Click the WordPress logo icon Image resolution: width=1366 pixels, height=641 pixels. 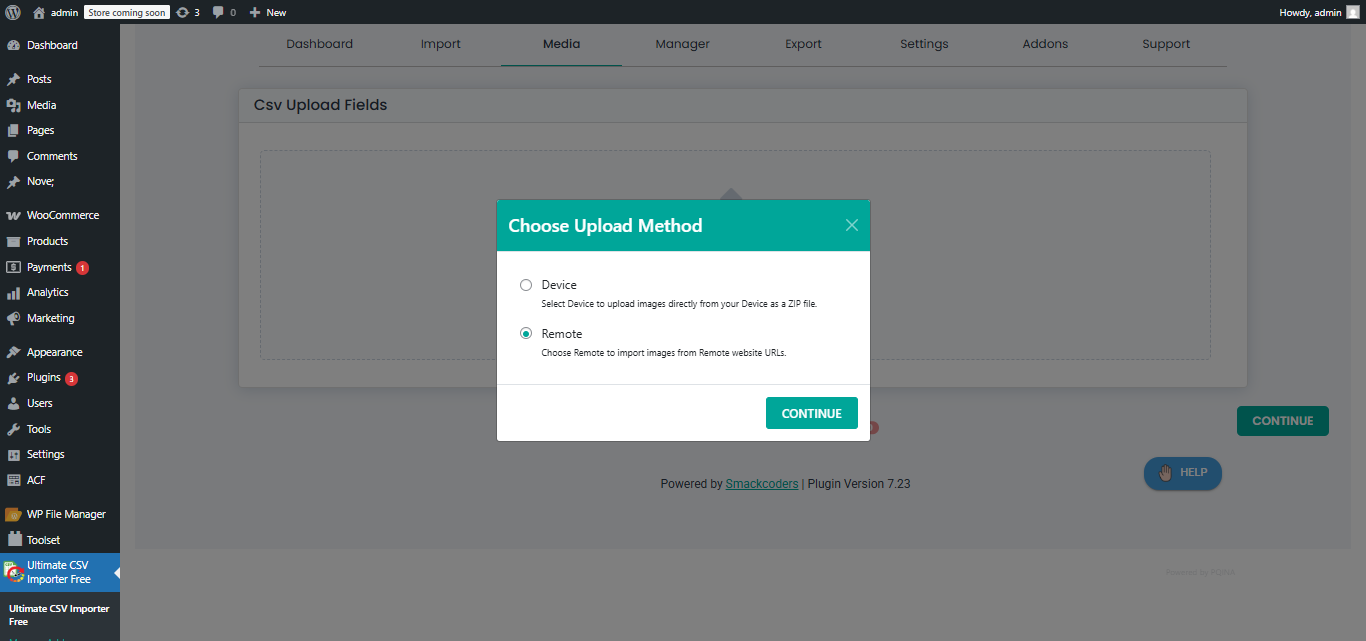pos(13,12)
